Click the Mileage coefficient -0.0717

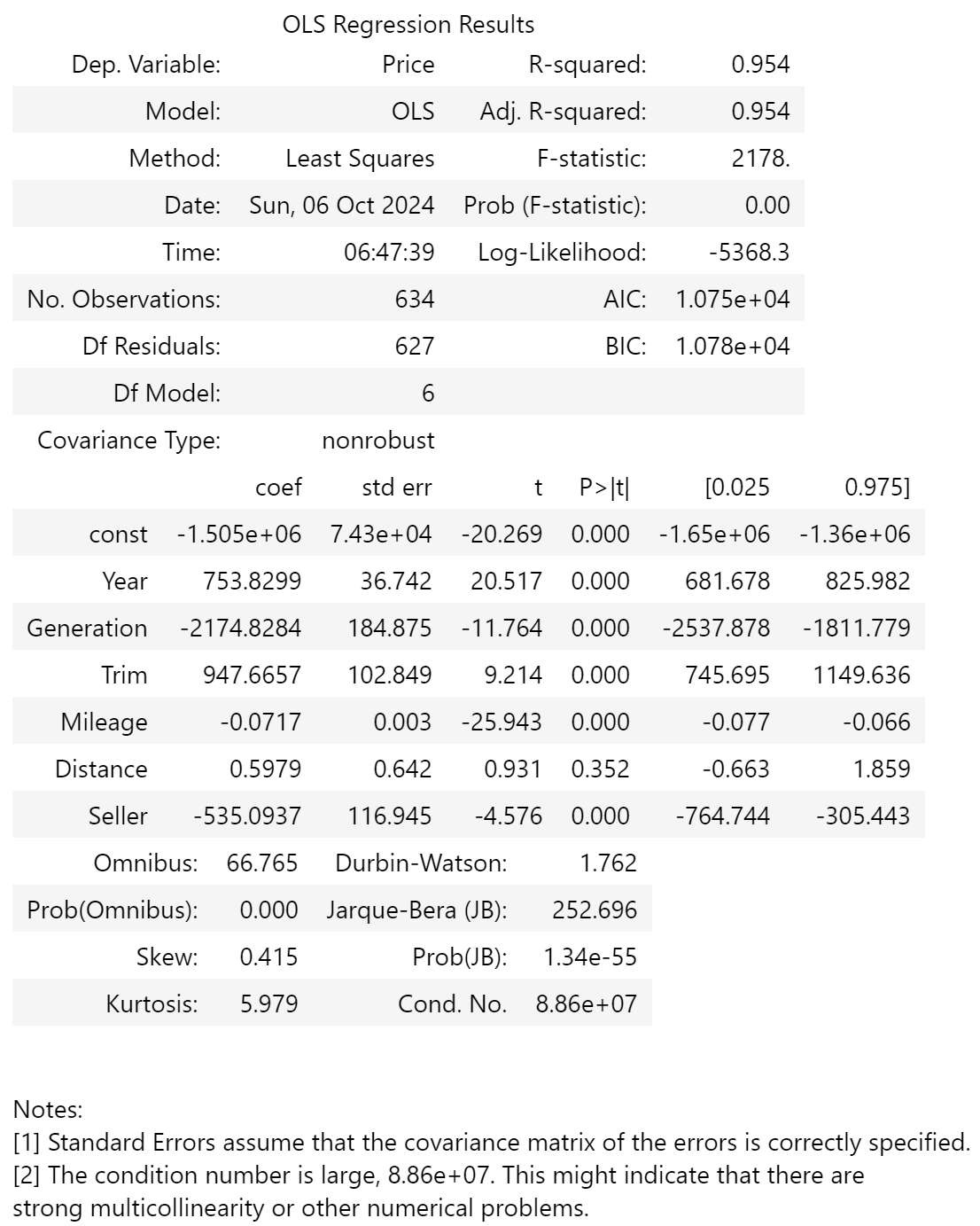(x=261, y=722)
